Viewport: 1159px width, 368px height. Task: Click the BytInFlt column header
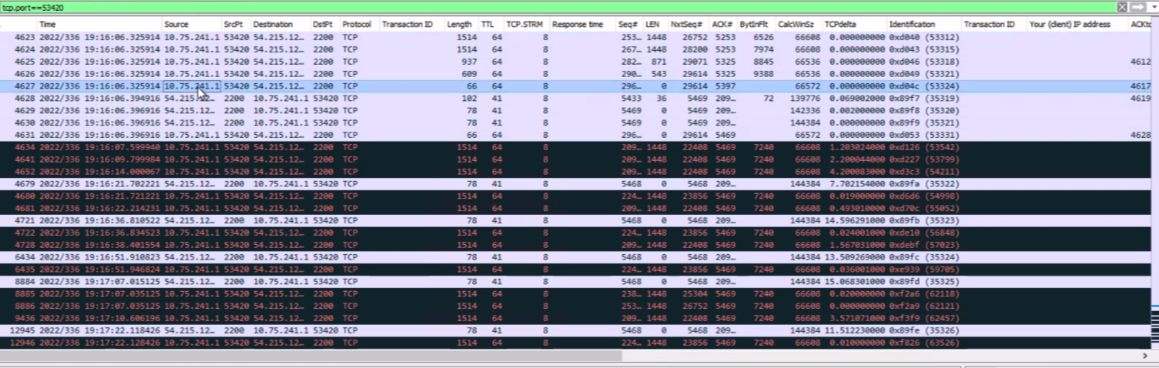point(757,24)
